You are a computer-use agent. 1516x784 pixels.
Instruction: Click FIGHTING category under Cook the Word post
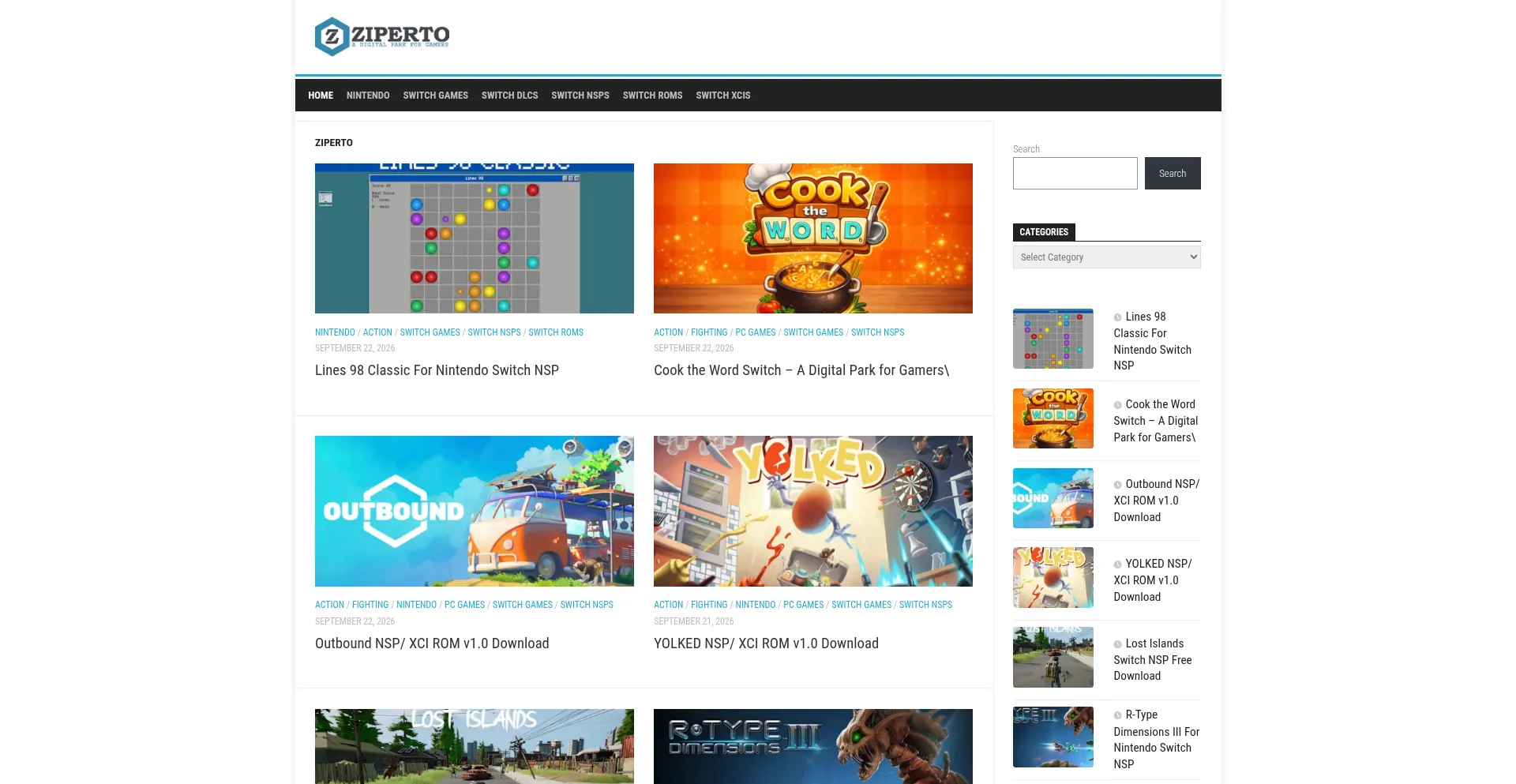coord(709,332)
